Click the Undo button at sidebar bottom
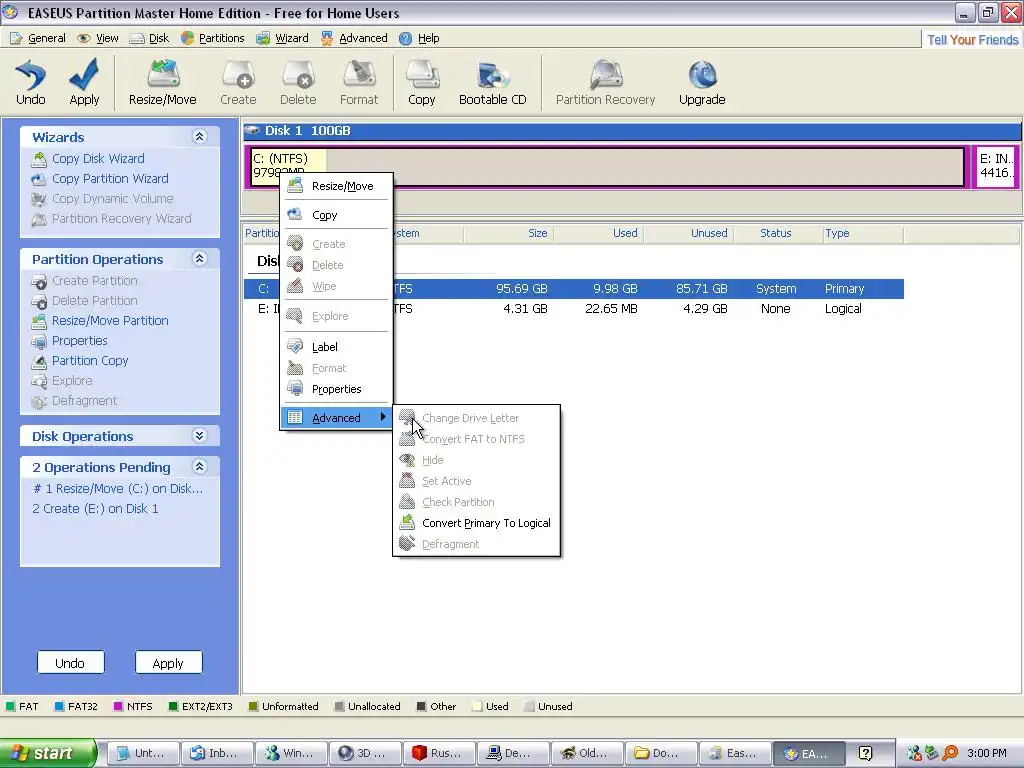 tap(71, 662)
